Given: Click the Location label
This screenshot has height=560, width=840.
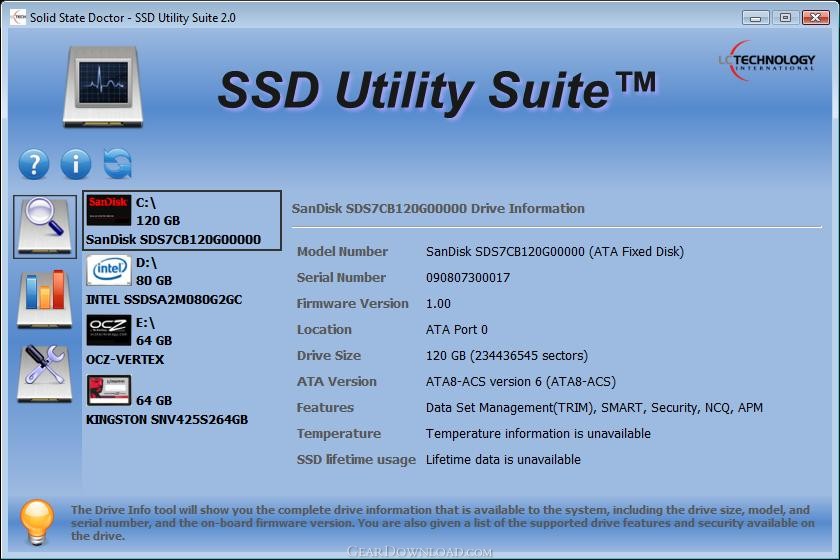Looking at the screenshot, I should 324,330.
